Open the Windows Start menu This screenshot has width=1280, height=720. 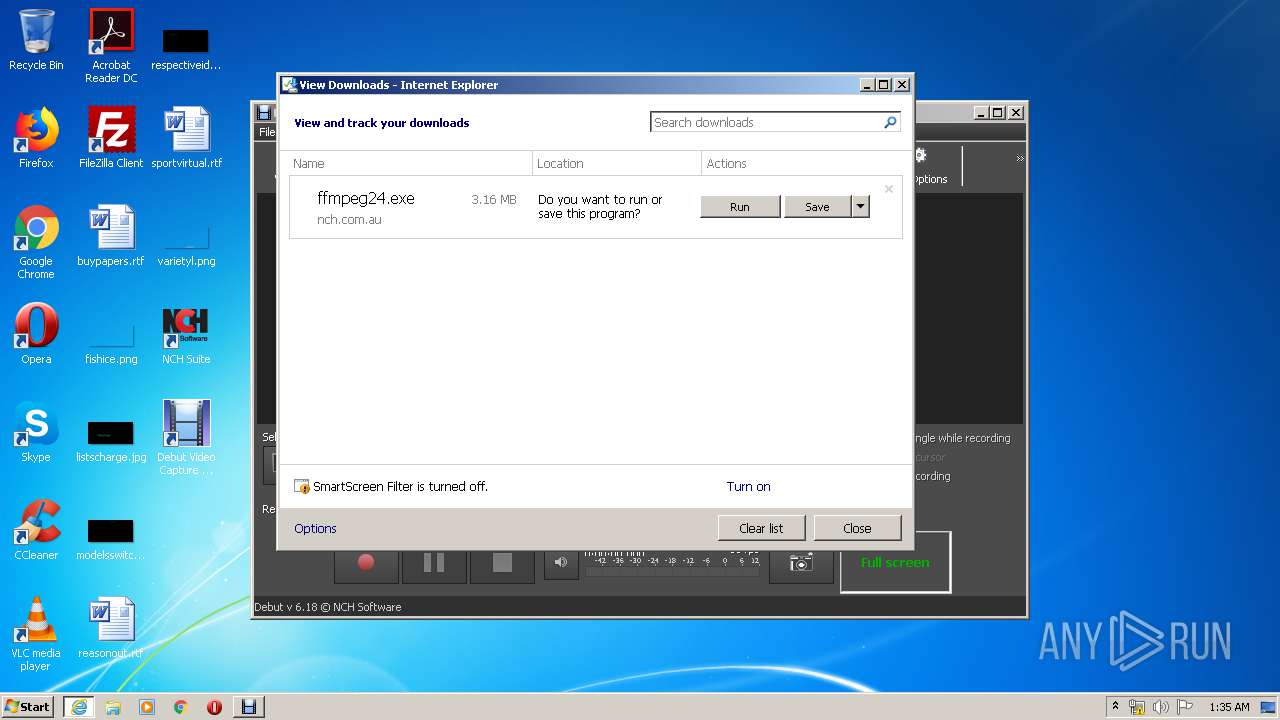28,706
